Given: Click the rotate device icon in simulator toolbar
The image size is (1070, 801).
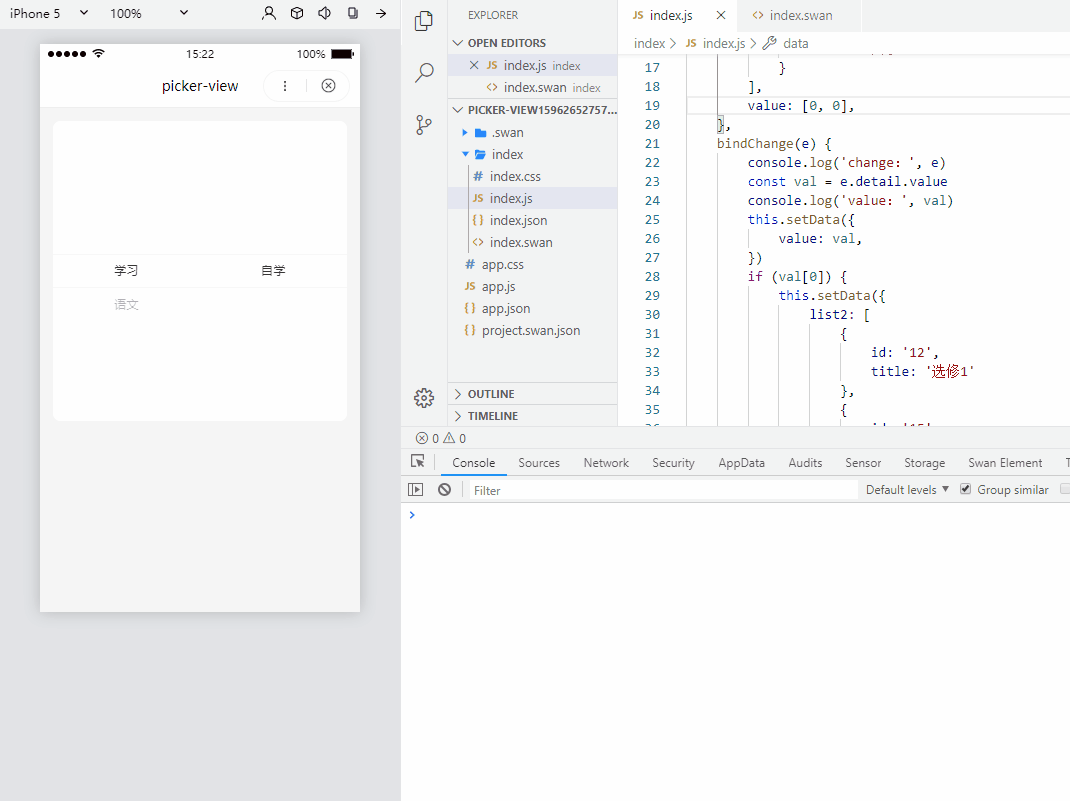Looking at the screenshot, I should click(353, 13).
